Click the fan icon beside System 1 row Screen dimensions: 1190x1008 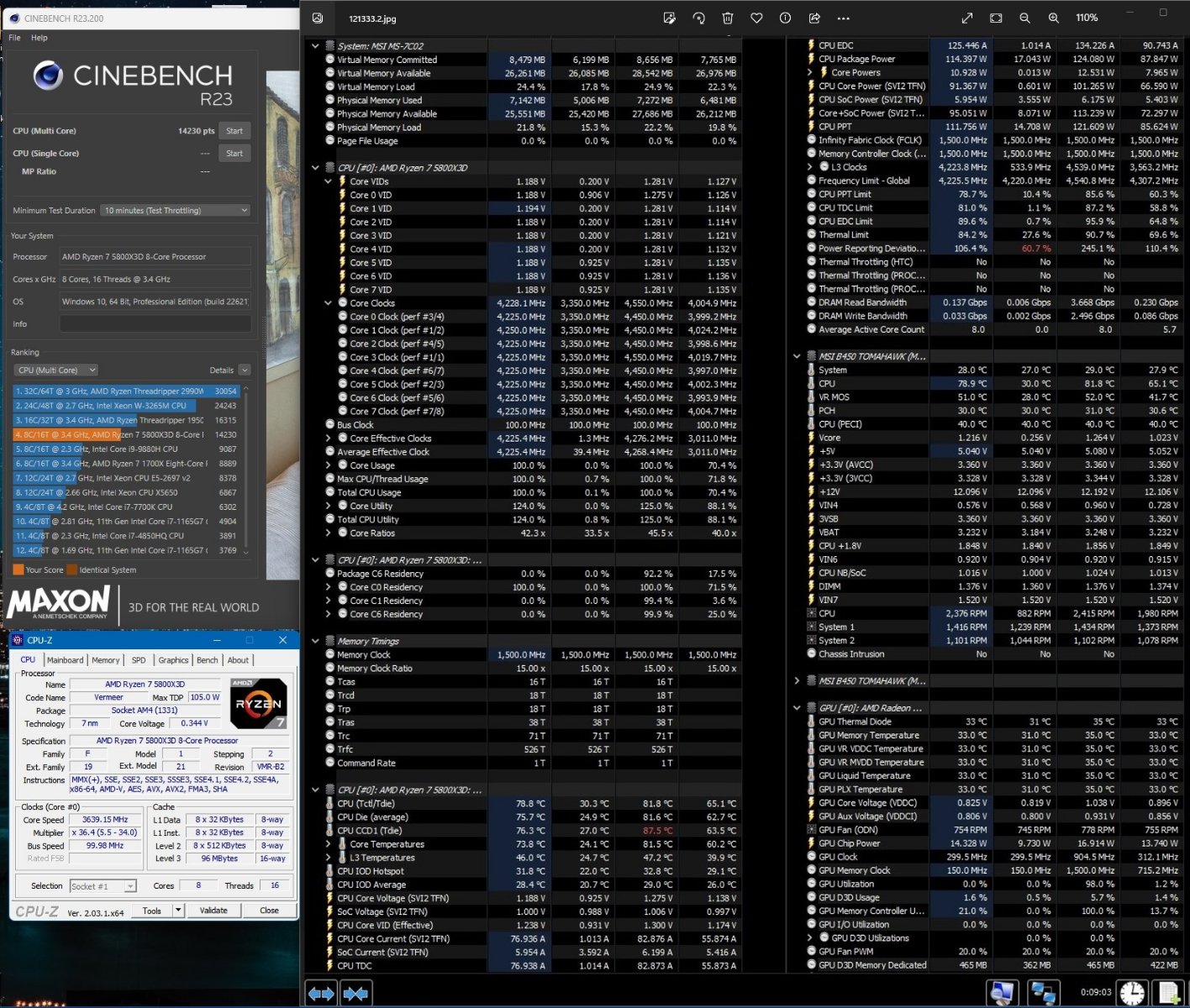click(811, 627)
